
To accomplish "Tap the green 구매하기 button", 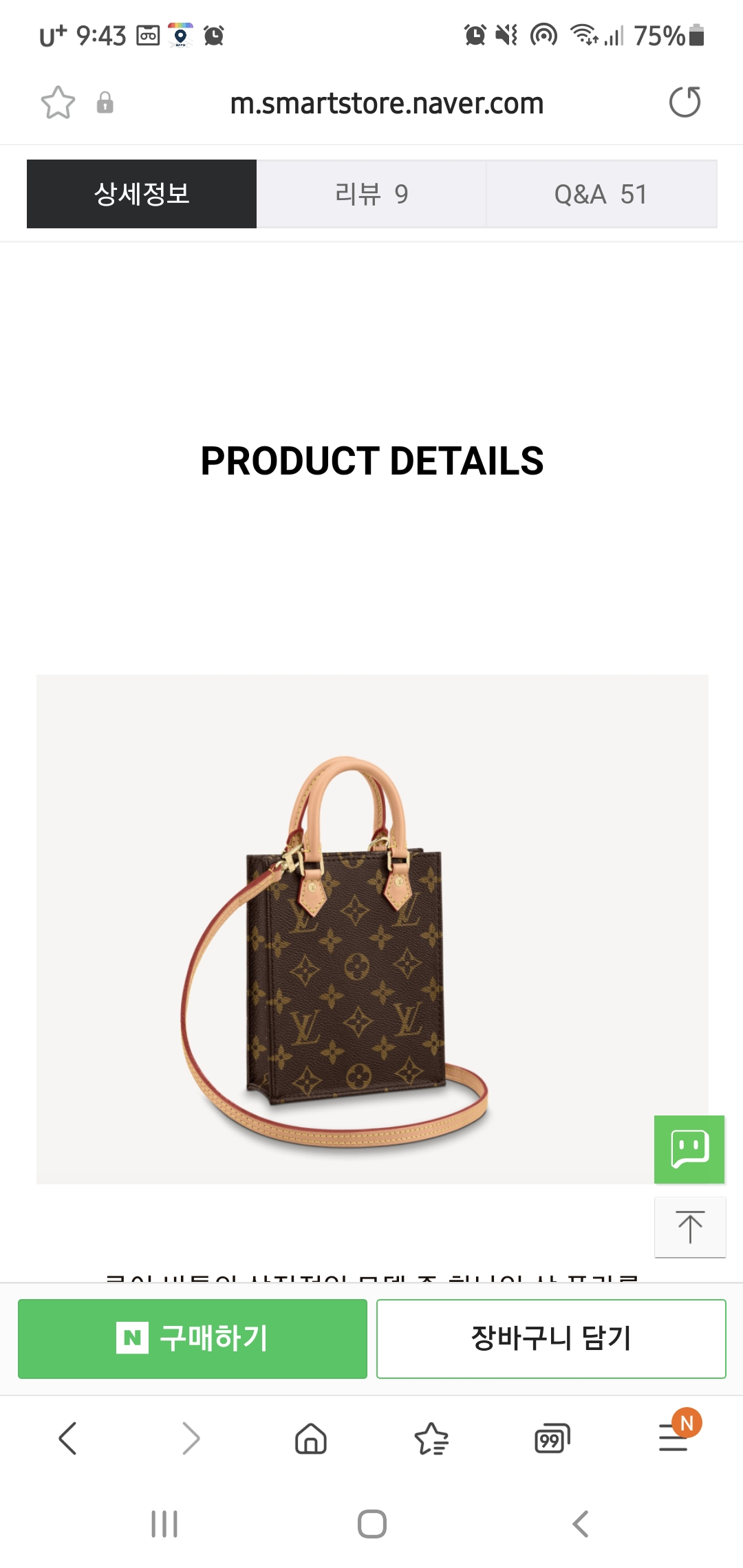I will coord(193,1338).
